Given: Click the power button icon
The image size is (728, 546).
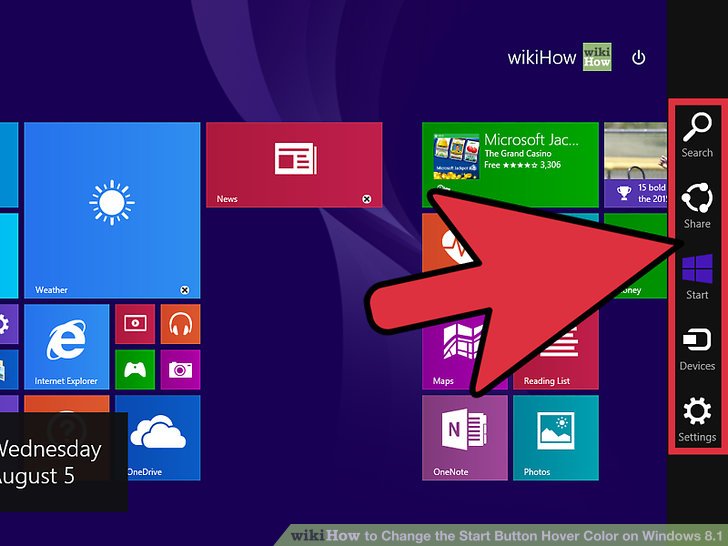Looking at the screenshot, I should tap(638, 58).
